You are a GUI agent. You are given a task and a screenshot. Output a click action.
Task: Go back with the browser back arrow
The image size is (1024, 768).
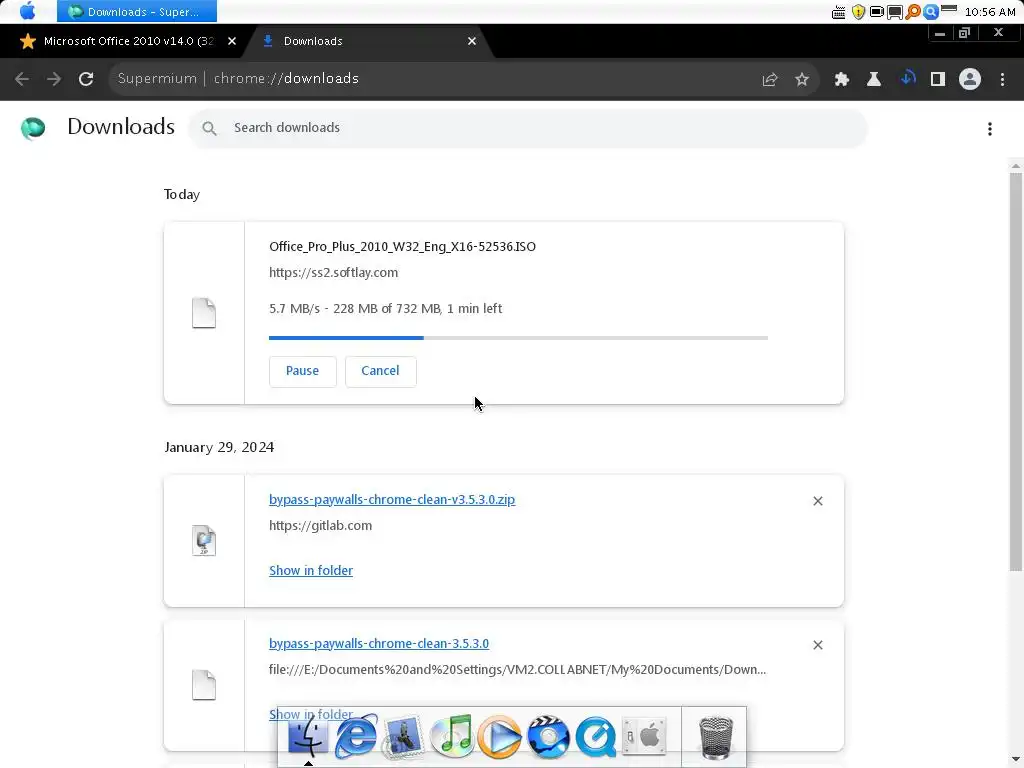22,79
